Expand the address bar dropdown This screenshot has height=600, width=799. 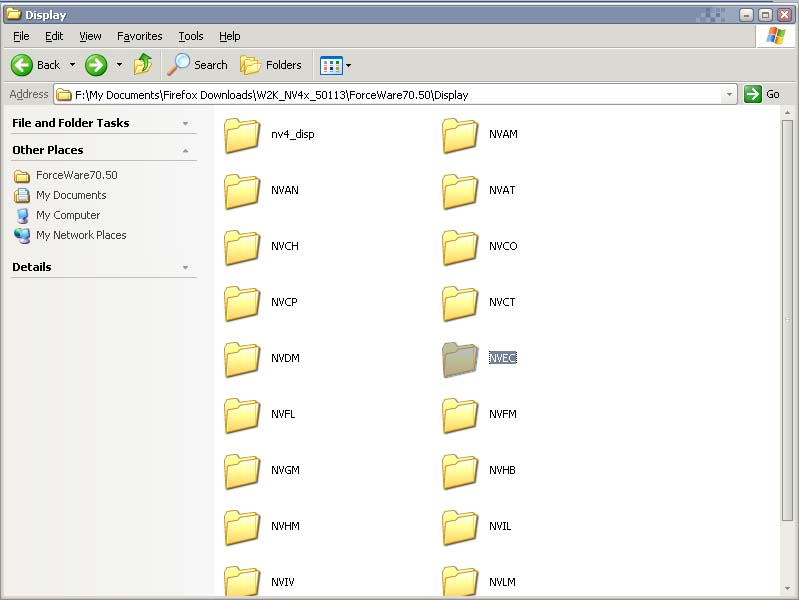729,95
